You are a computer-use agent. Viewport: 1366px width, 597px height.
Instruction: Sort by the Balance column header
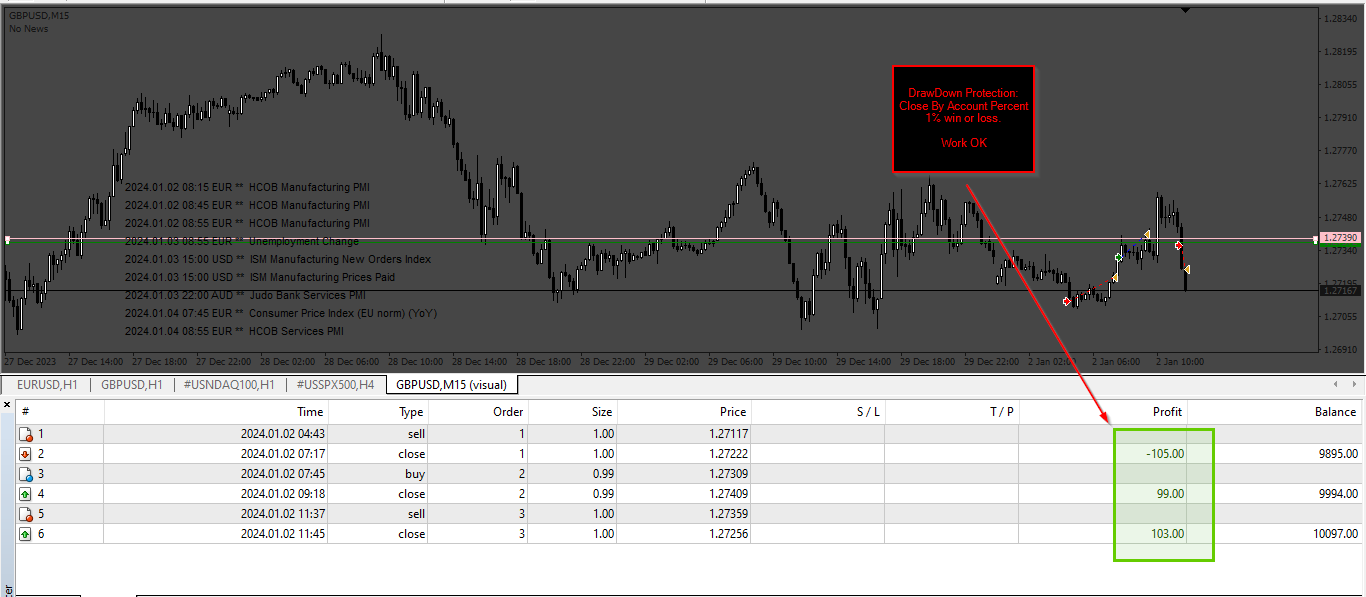coord(1275,411)
